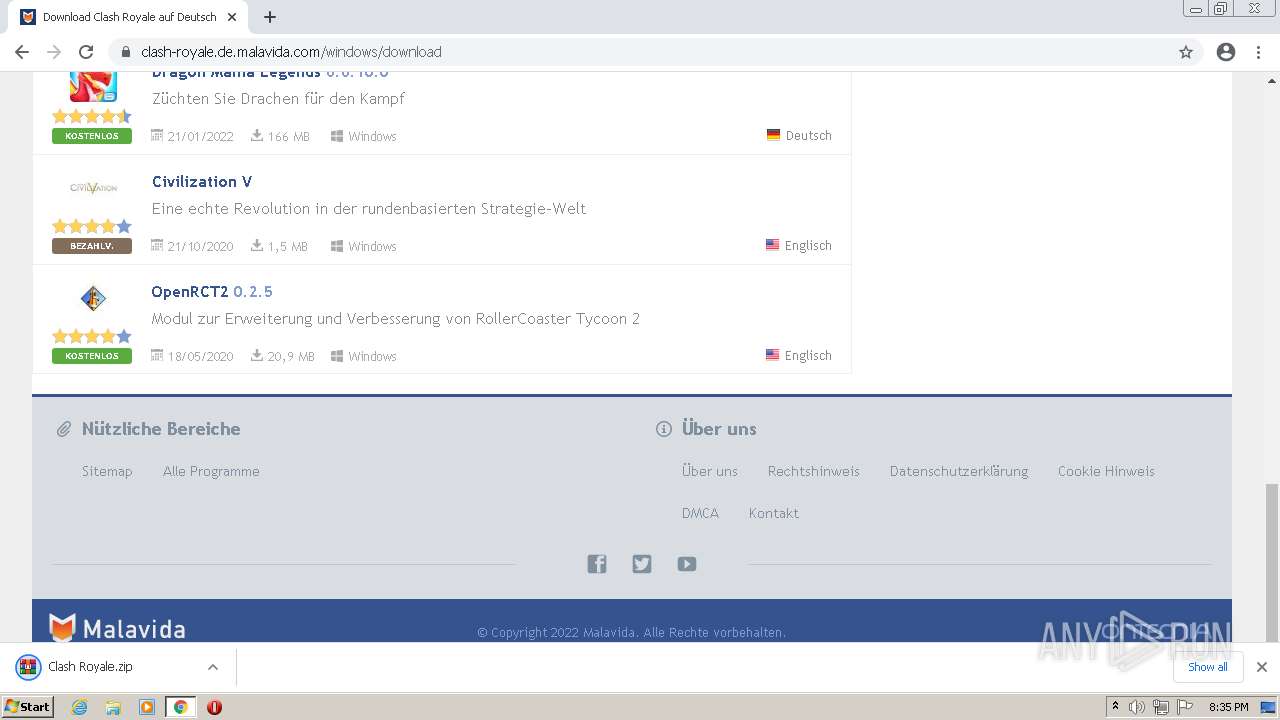
Task: Show hidden system tray icons
Action: click(x=1115, y=707)
